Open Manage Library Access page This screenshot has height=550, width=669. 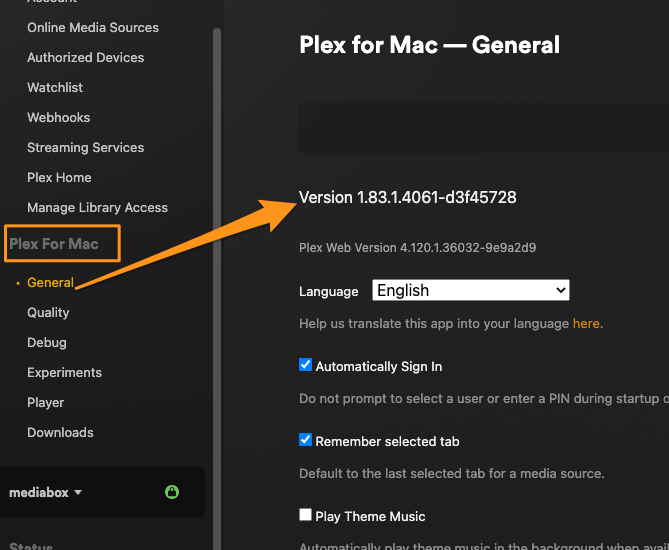[97, 207]
